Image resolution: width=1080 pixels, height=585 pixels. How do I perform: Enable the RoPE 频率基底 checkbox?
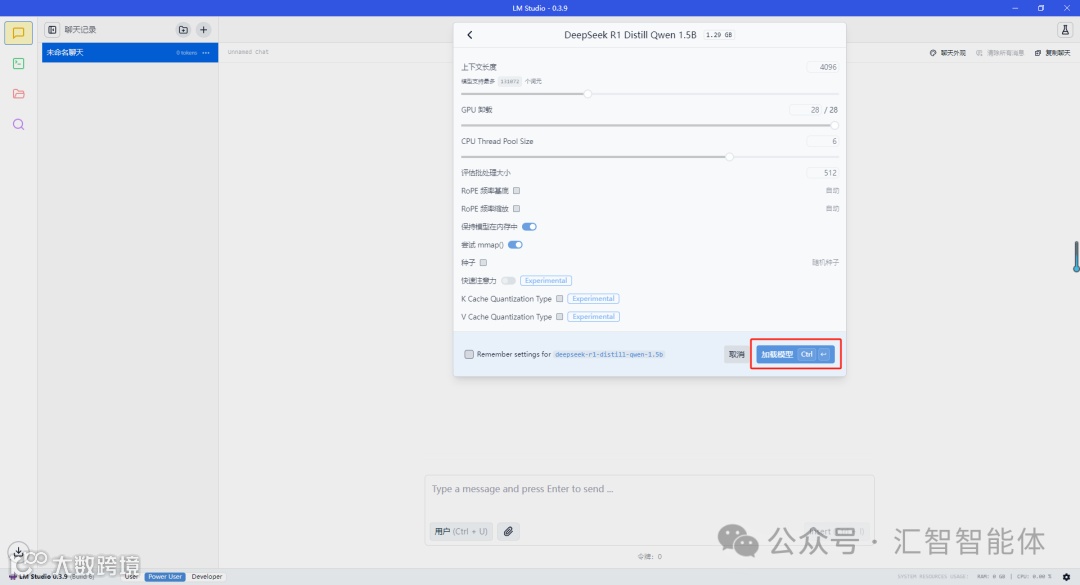pos(517,191)
